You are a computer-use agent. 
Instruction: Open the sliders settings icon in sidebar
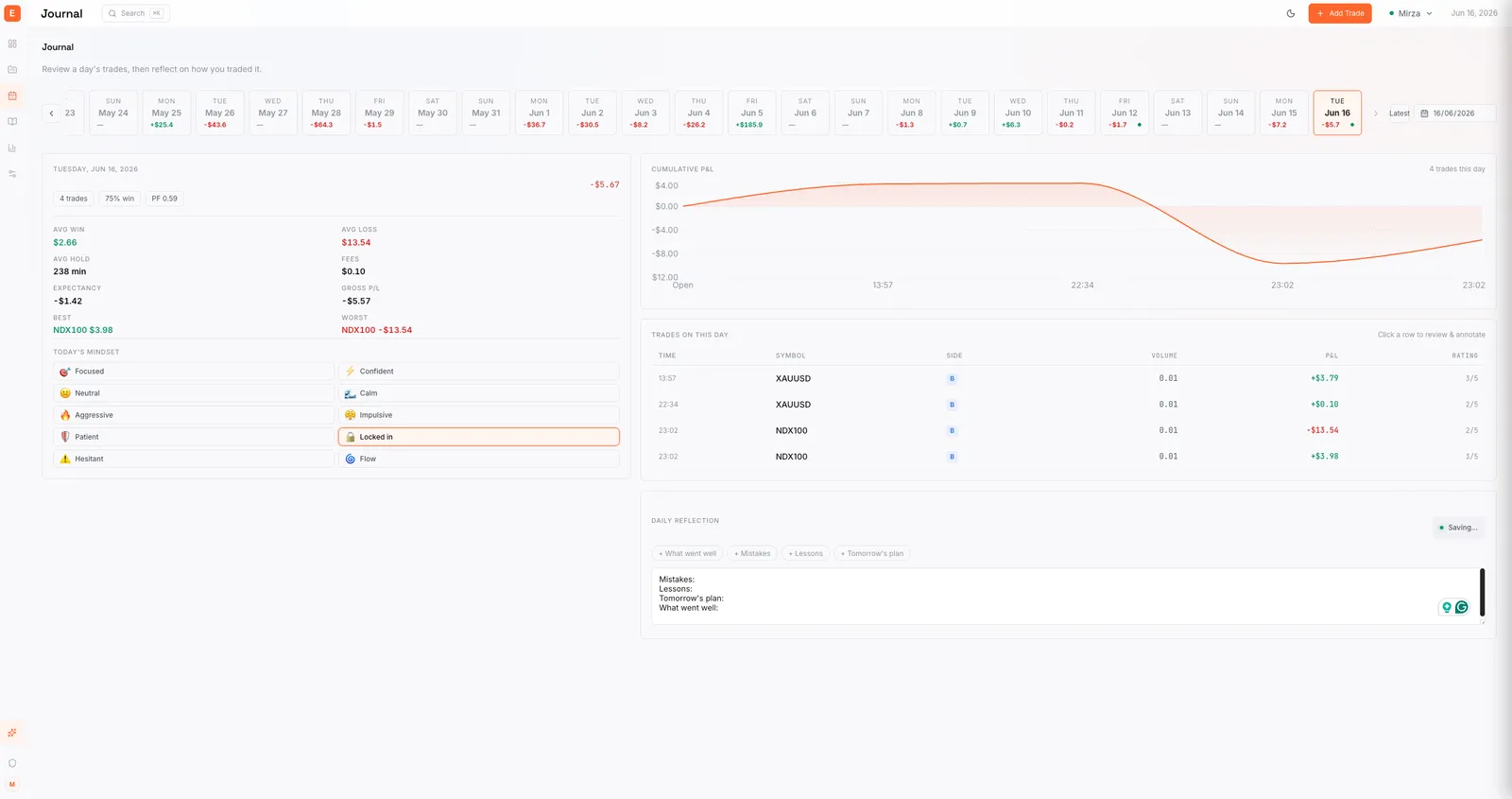tap(12, 174)
